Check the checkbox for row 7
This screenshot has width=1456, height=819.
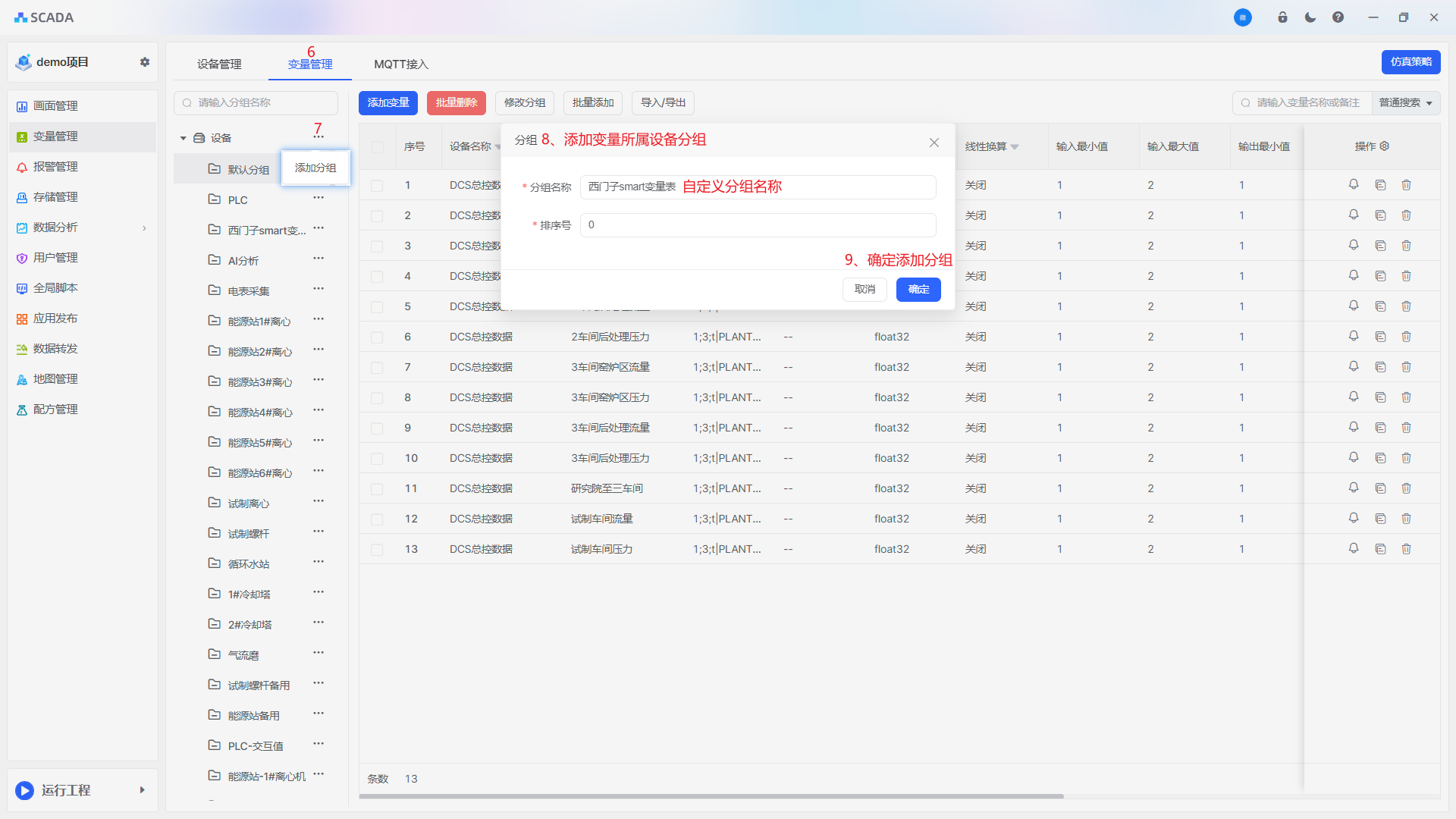[377, 367]
